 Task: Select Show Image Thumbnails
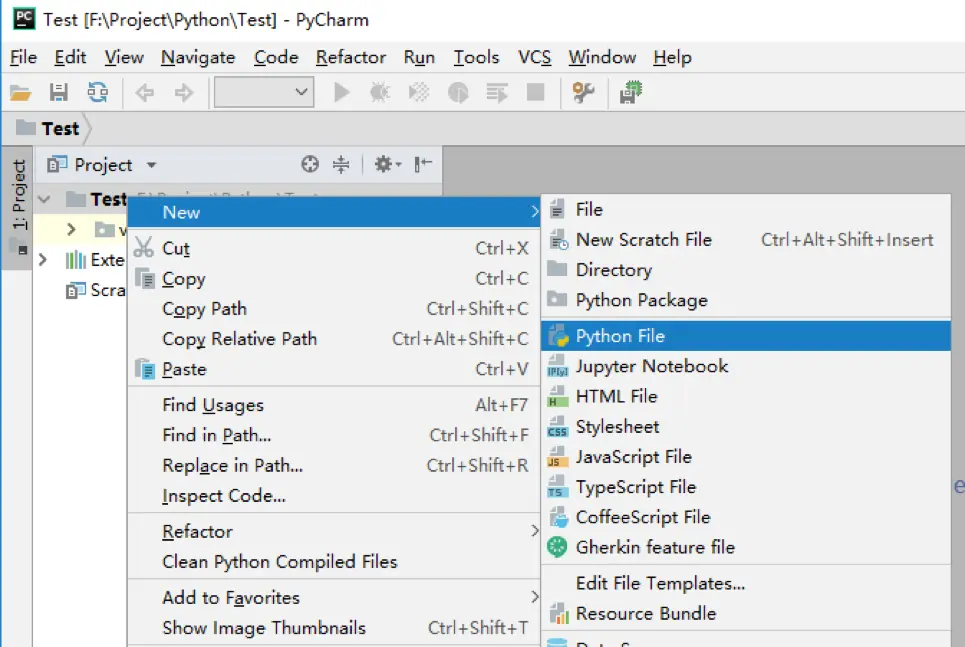click(x=334, y=627)
